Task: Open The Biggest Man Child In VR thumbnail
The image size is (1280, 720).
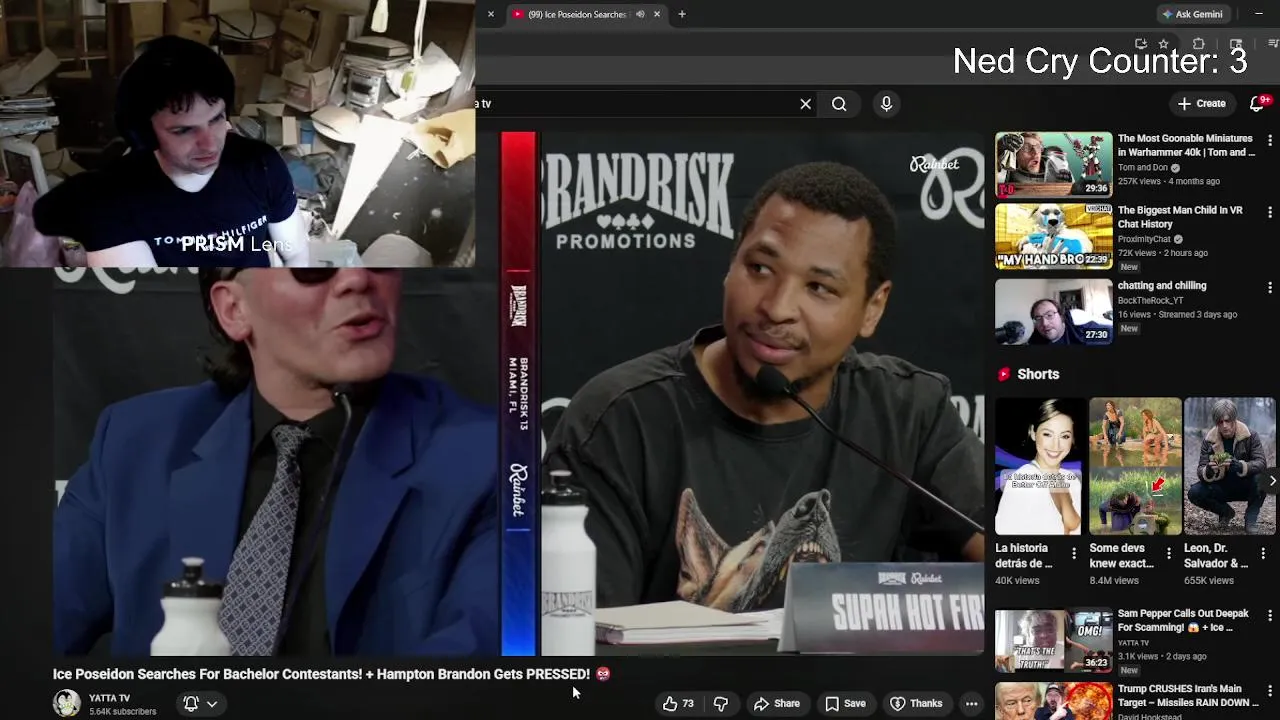Action: 1053,237
